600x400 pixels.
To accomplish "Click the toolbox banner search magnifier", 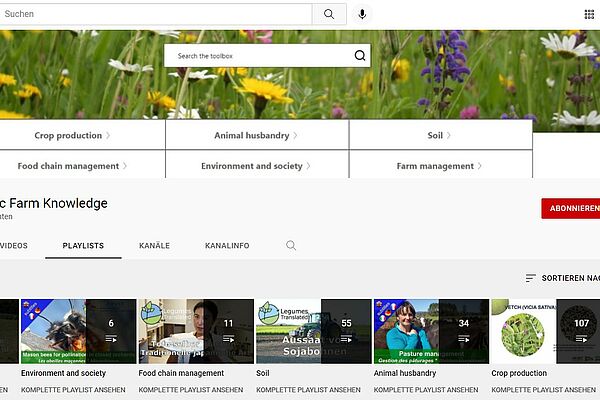I will (360, 56).
